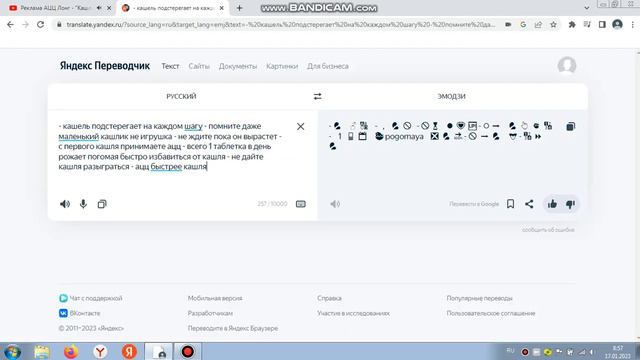The width and height of the screenshot is (640, 360).
Task: Copy the emoji translation
Action: pyautogui.click(x=571, y=126)
